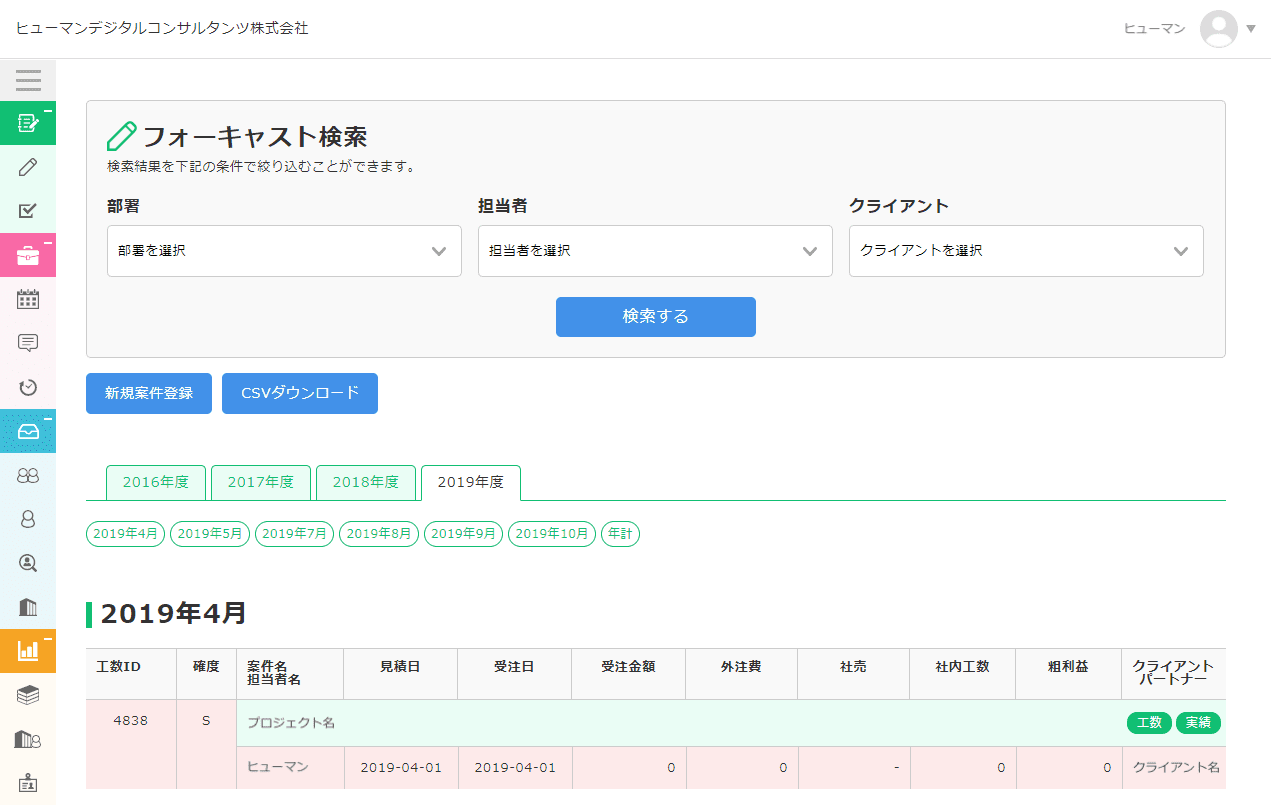Click the 工数 badge on project row

(x=1149, y=722)
